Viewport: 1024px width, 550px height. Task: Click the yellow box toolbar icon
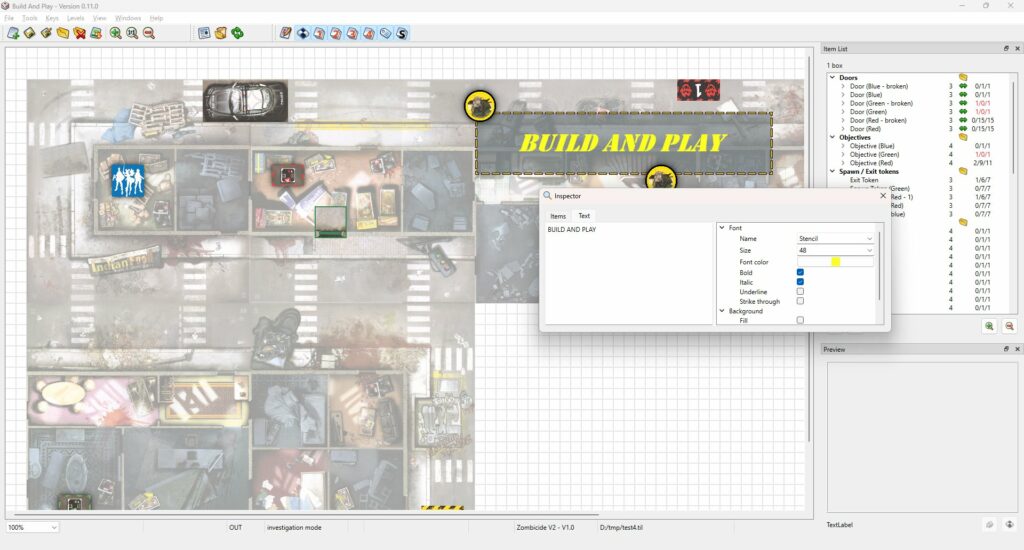click(x=221, y=33)
